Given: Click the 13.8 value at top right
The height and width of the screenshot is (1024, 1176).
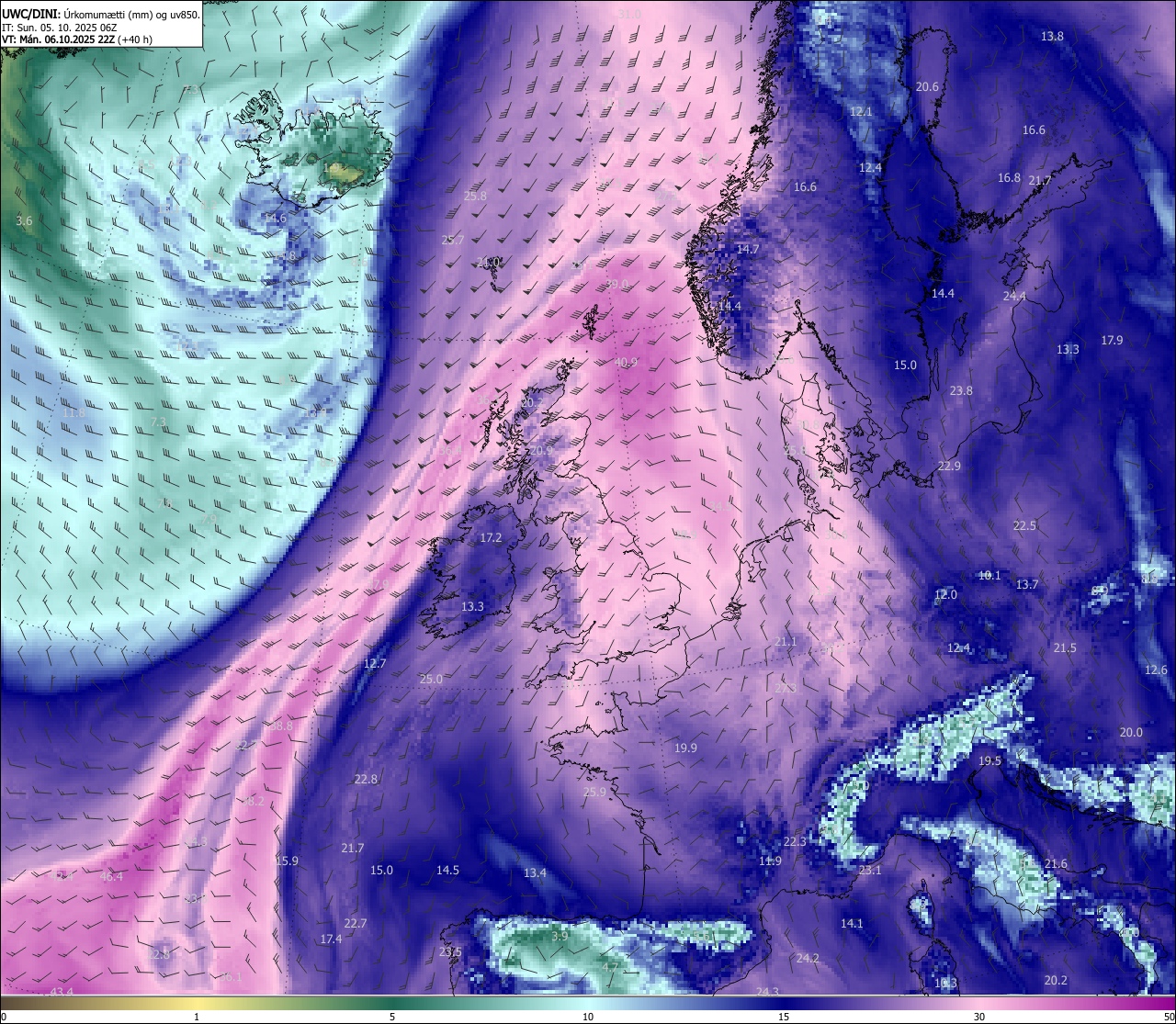Looking at the screenshot, I should (1052, 36).
